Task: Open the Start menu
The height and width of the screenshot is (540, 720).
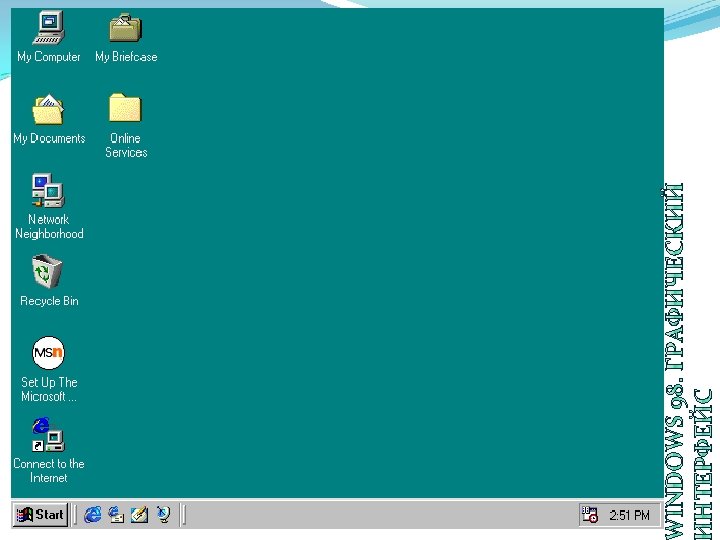Action: click(x=40, y=514)
